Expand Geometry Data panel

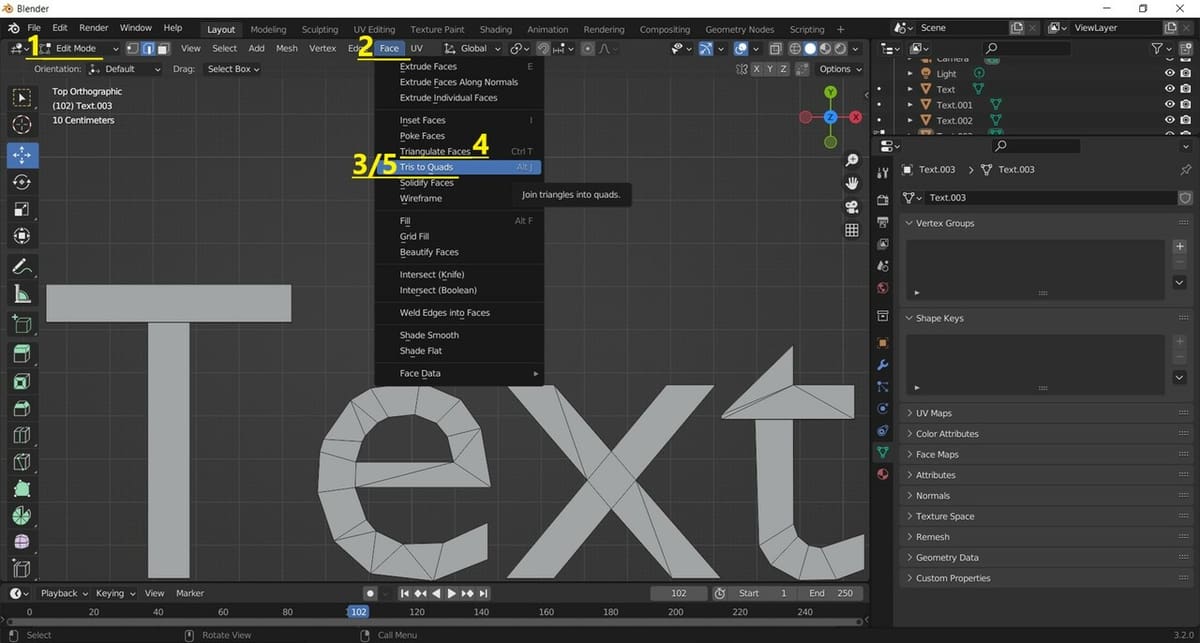(x=1049, y=557)
